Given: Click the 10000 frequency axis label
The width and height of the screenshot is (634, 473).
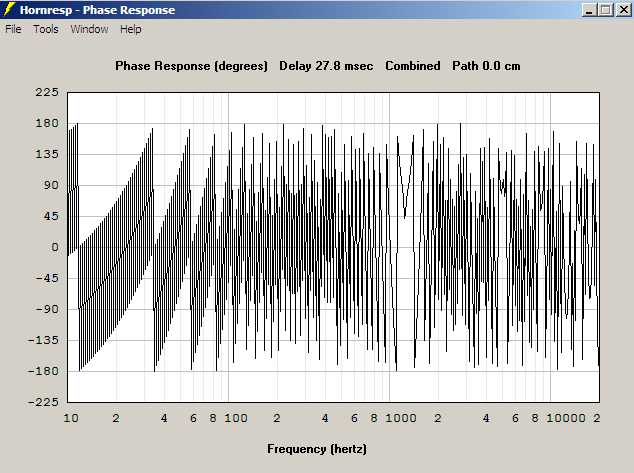Looking at the screenshot, I should [566, 418].
